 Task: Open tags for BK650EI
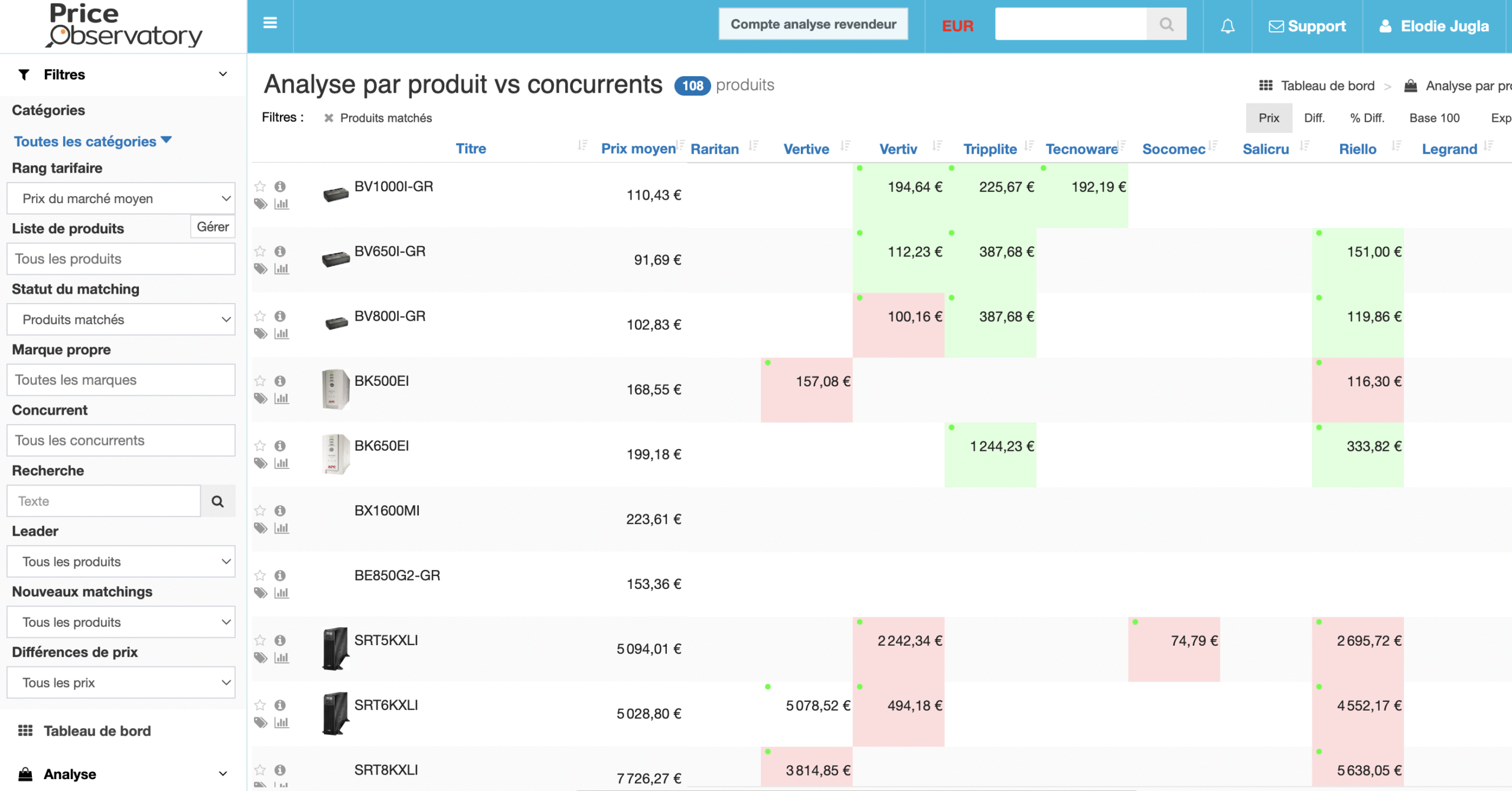pyautogui.click(x=260, y=464)
